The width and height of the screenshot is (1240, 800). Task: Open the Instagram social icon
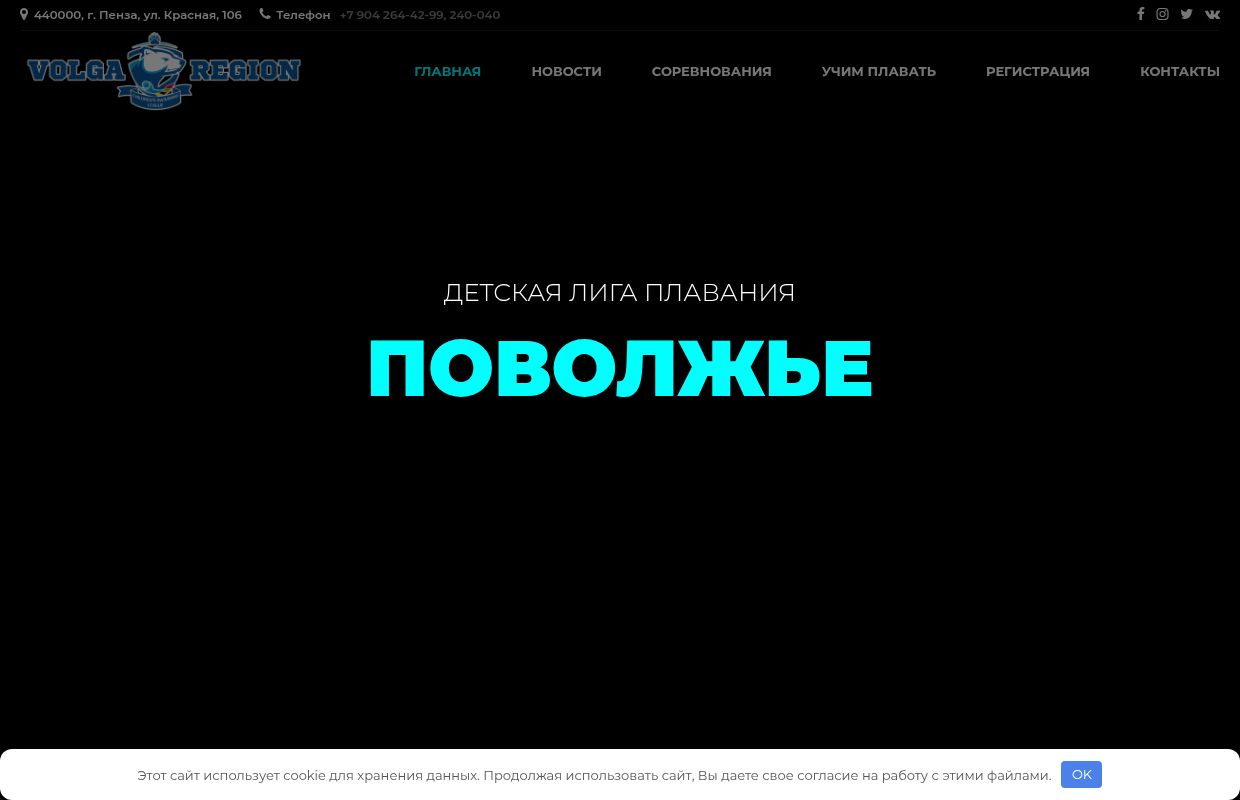(x=1162, y=14)
